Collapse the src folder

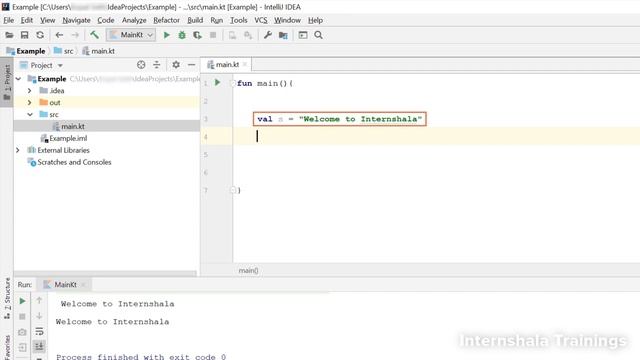pyautogui.click(x=30, y=114)
